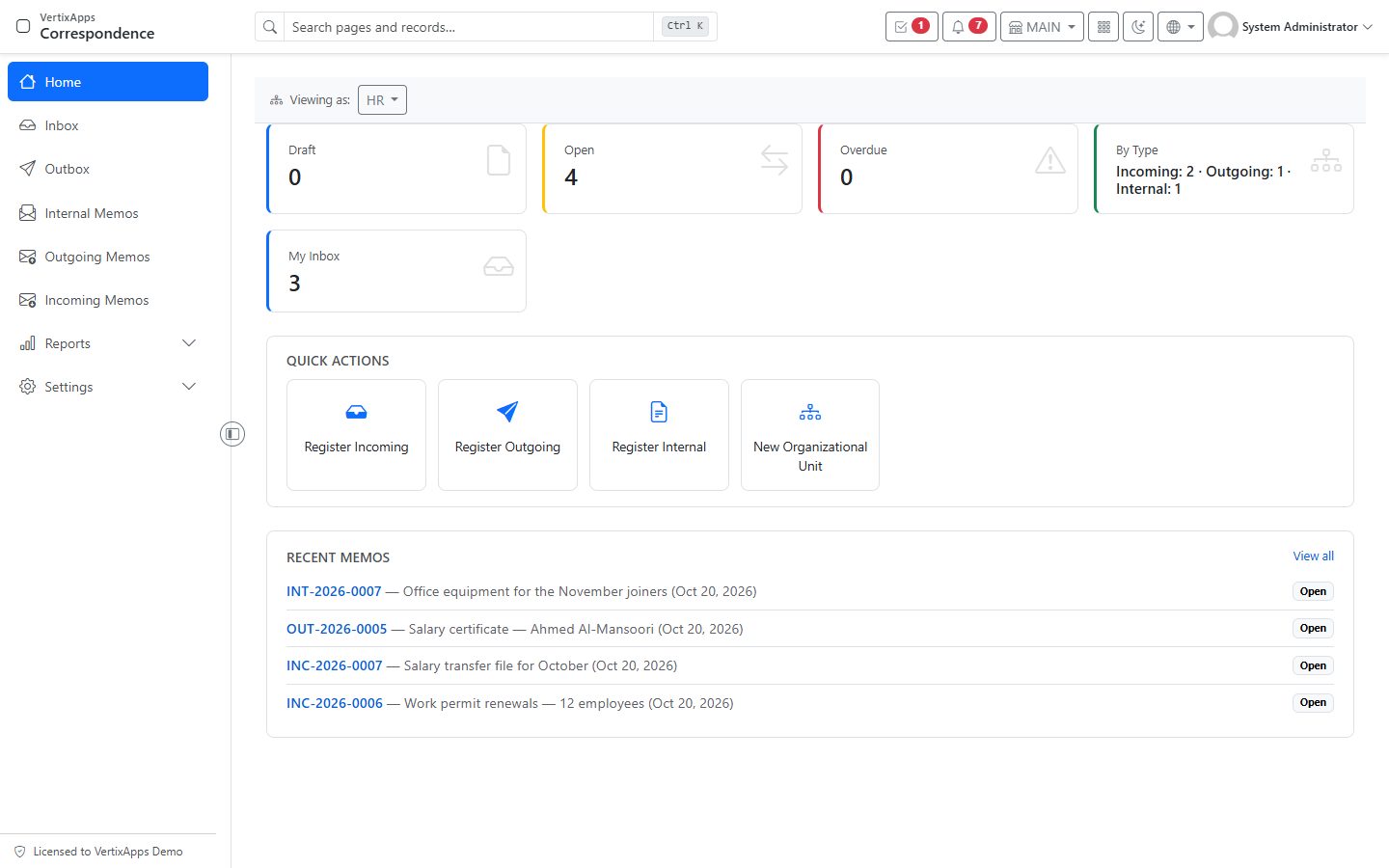The image size is (1389, 868).
Task: Open the language globe dropdown
Action: coord(1181,27)
